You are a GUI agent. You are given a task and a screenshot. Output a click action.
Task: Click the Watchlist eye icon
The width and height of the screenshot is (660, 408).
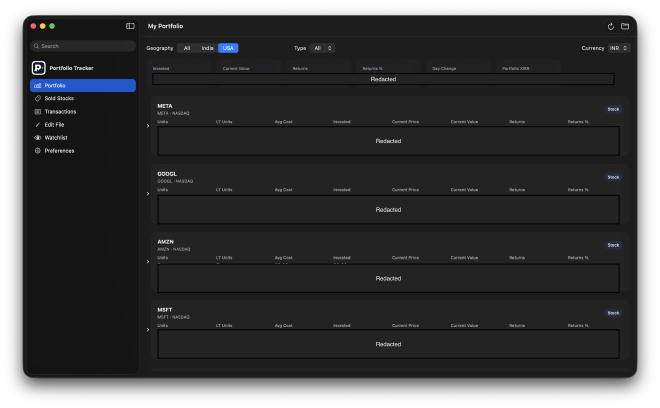[x=37, y=138]
